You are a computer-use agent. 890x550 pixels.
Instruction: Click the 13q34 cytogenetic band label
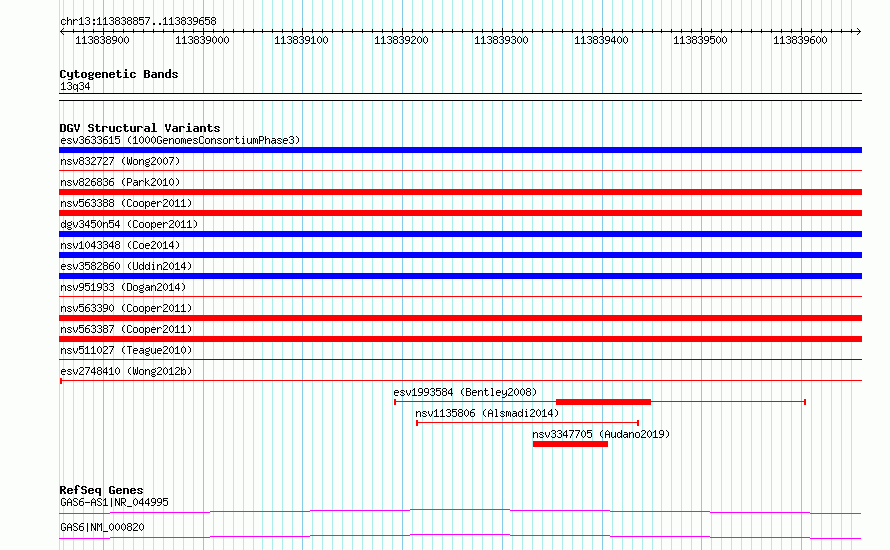[75, 86]
